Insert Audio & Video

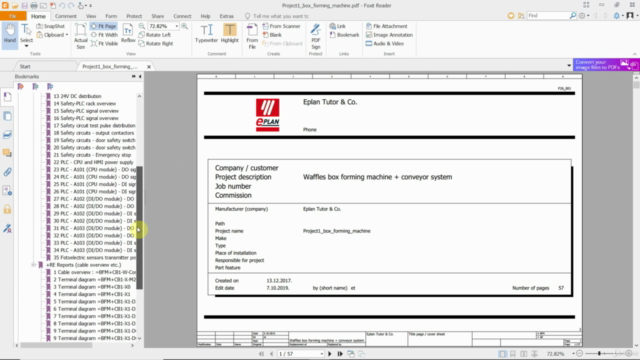[x=384, y=43]
